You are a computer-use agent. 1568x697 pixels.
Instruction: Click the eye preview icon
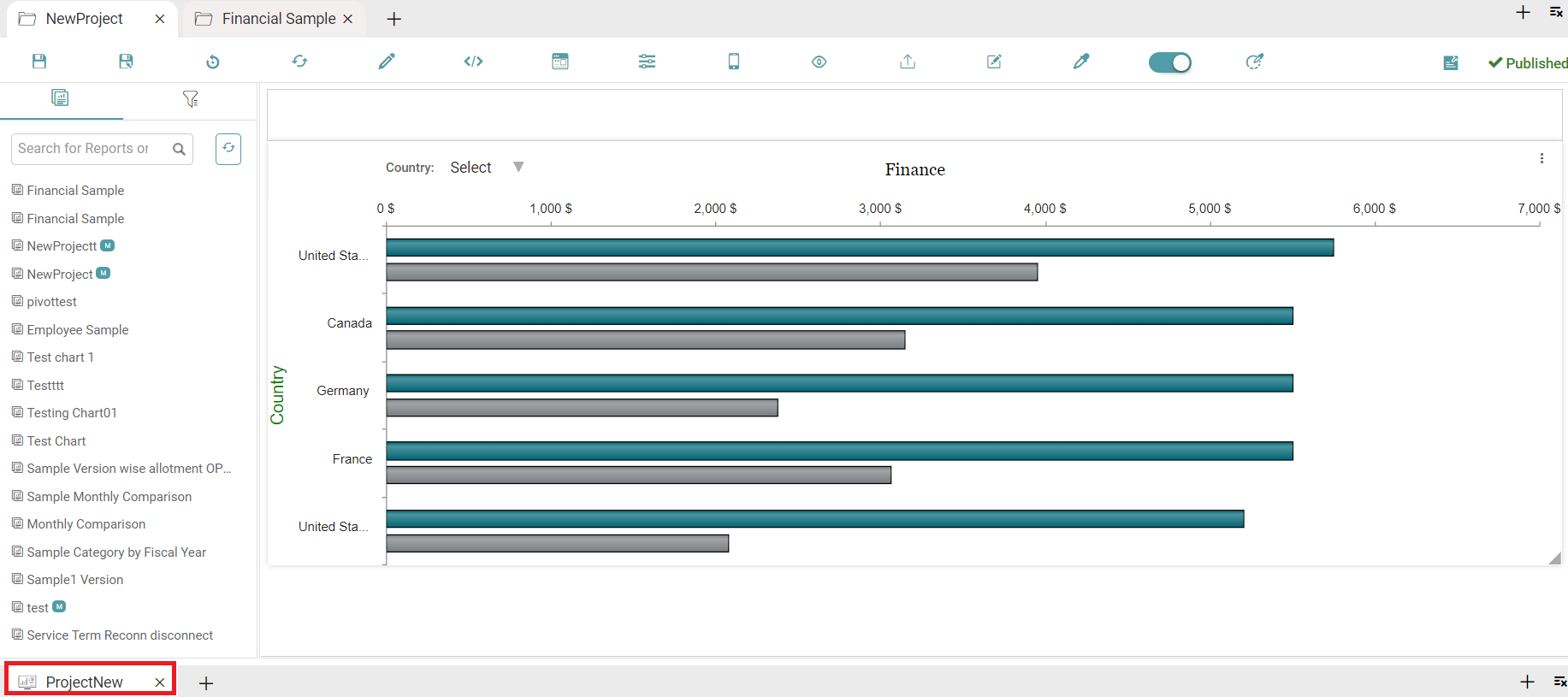[x=819, y=62]
